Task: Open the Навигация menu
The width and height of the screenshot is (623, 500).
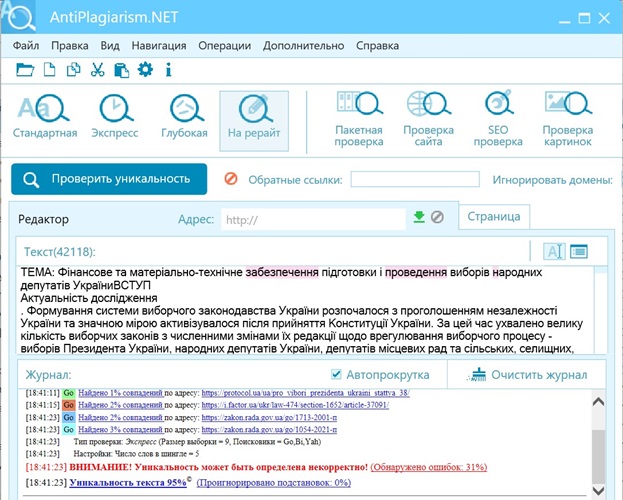Action: (x=159, y=45)
